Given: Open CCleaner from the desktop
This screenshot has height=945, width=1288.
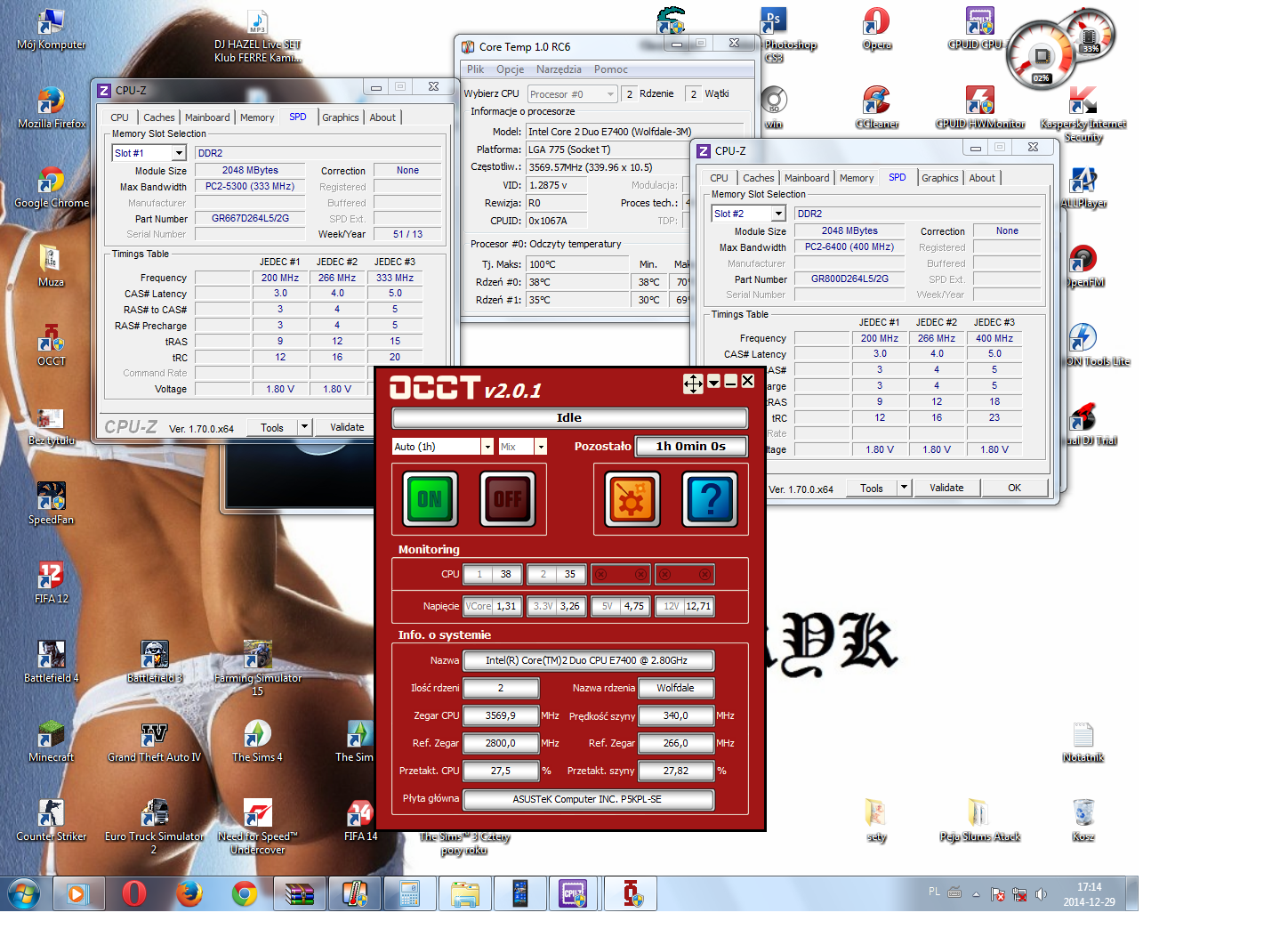Looking at the screenshot, I should 876,108.
